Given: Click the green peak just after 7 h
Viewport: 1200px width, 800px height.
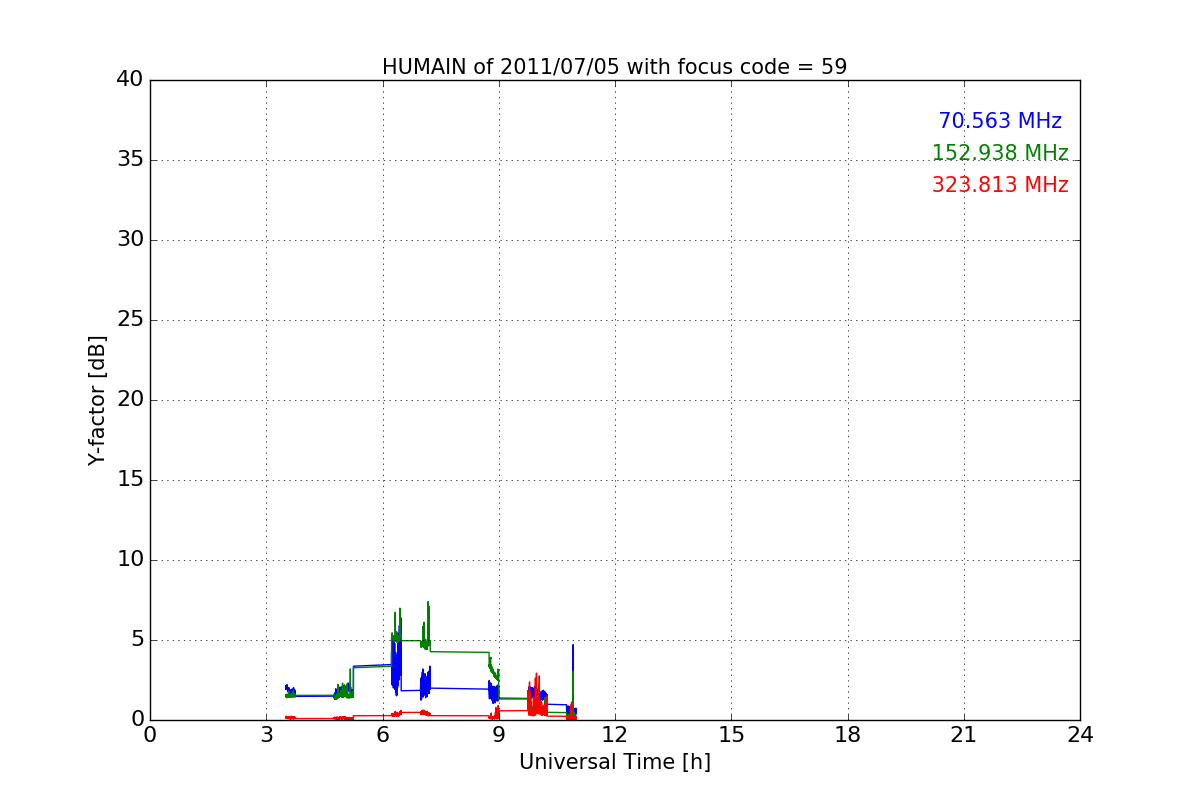Looking at the screenshot, I should click(428, 625).
